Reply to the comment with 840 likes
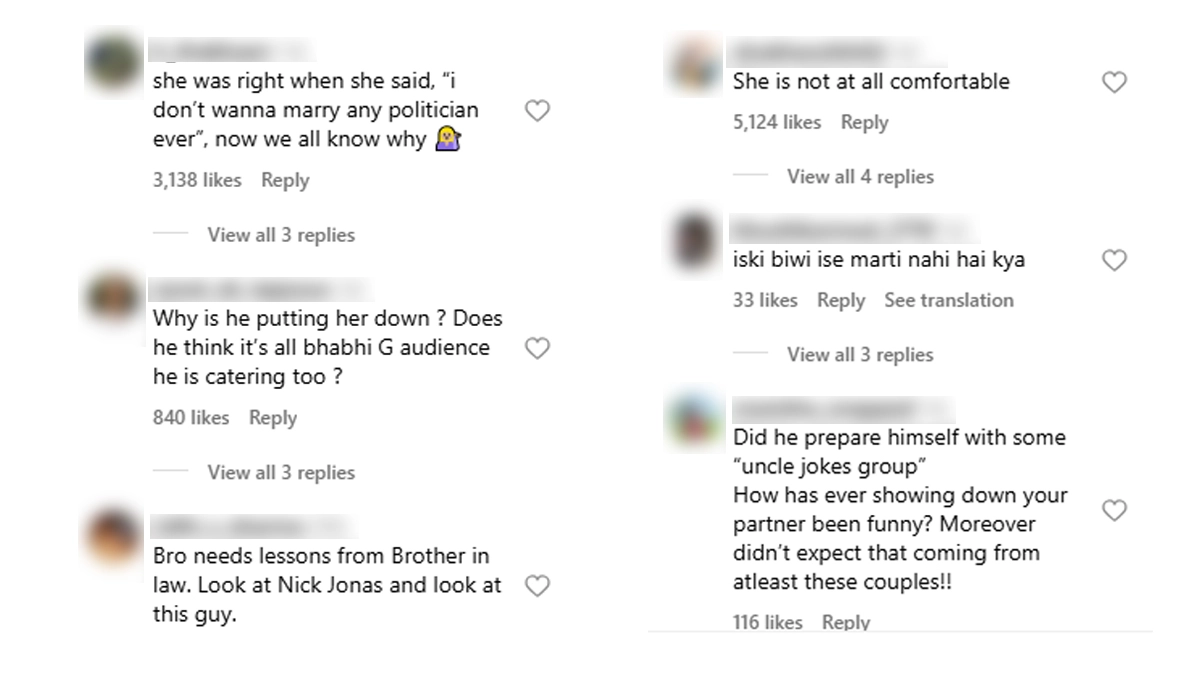This screenshot has height=675, width=1200. click(273, 418)
